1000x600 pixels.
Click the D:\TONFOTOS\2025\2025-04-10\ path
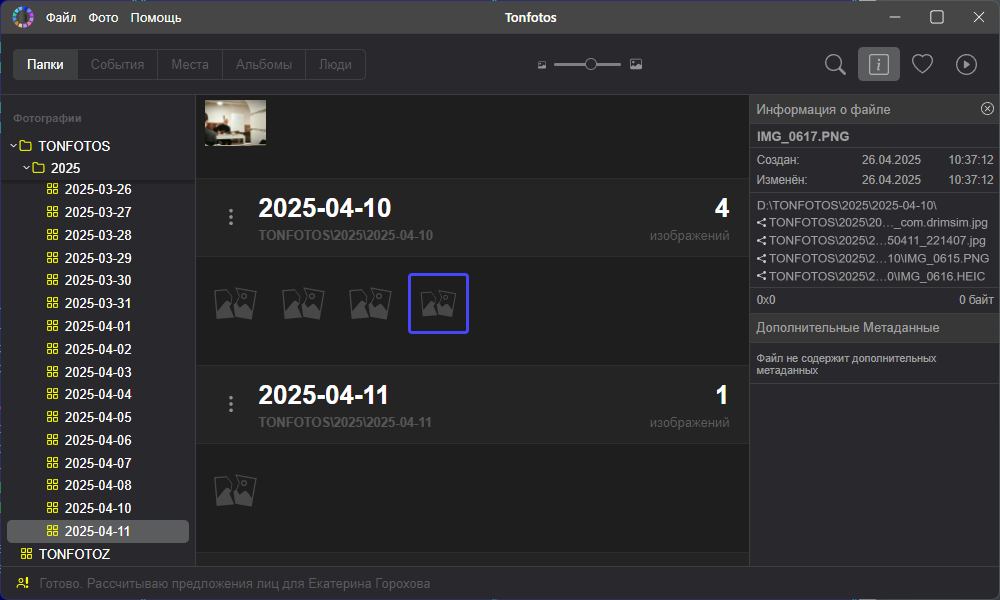(846, 205)
